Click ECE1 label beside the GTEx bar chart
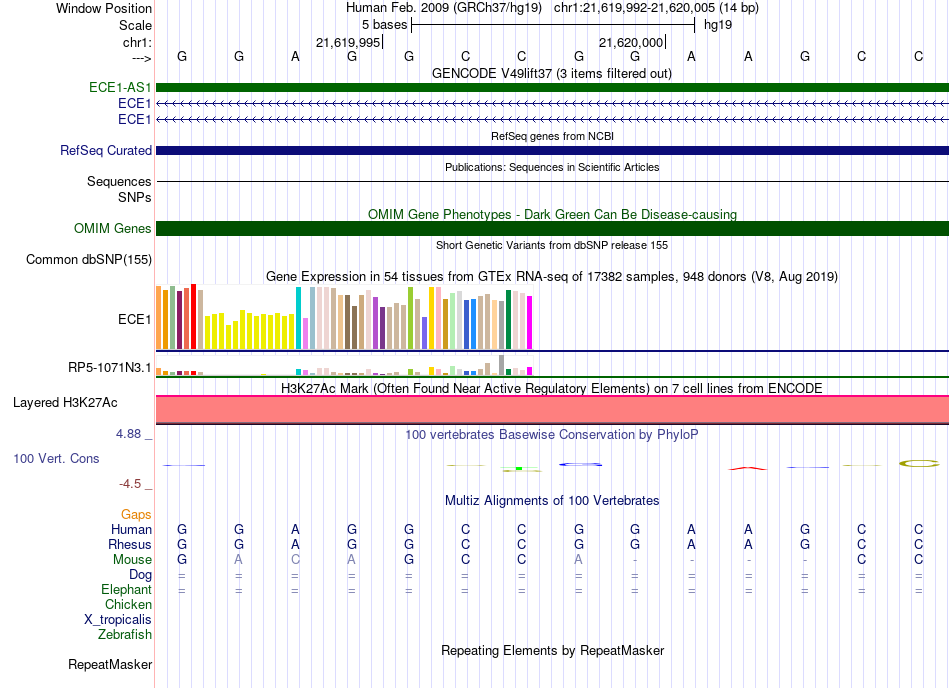Screen dimensions: 950x688 coord(134,319)
